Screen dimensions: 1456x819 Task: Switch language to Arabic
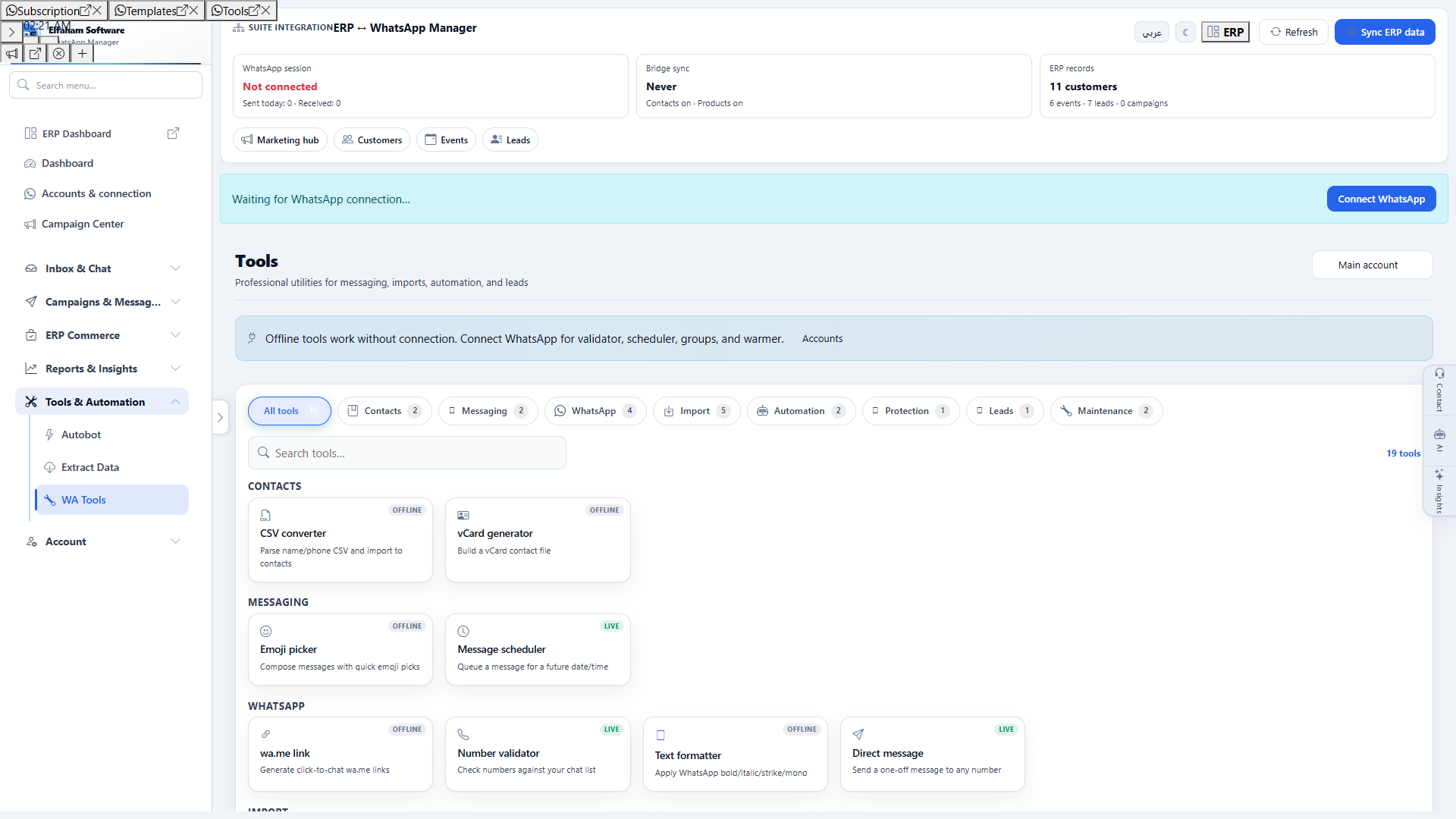click(x=1152, y=32)
